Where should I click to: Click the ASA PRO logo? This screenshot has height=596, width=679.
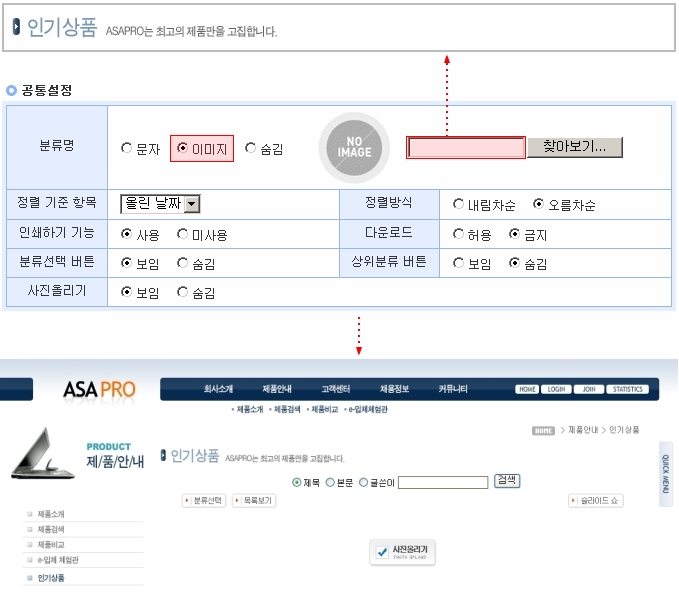tap(98, 389)
